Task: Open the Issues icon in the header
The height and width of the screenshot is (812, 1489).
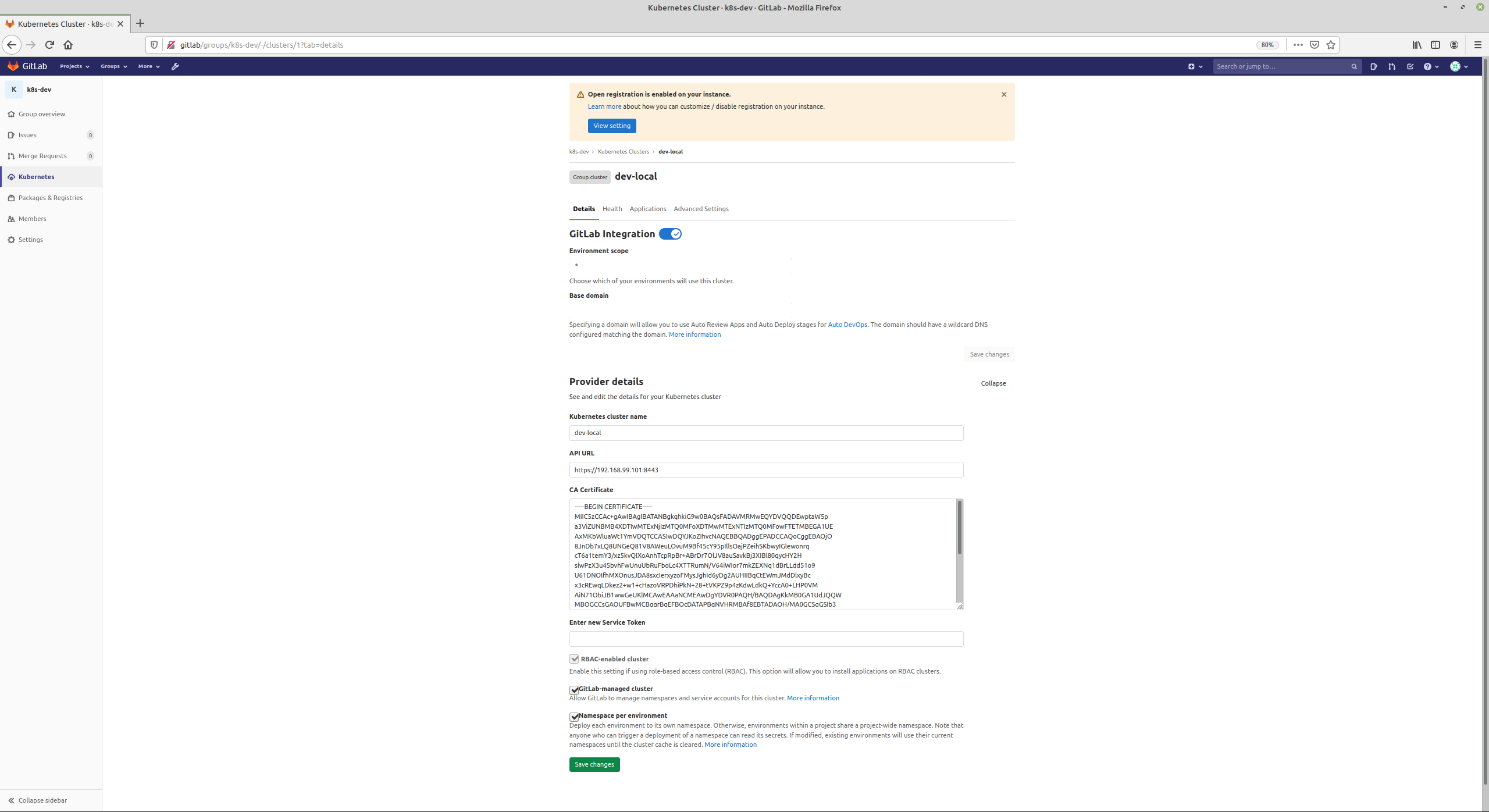Action: [x=1373, y=66]
